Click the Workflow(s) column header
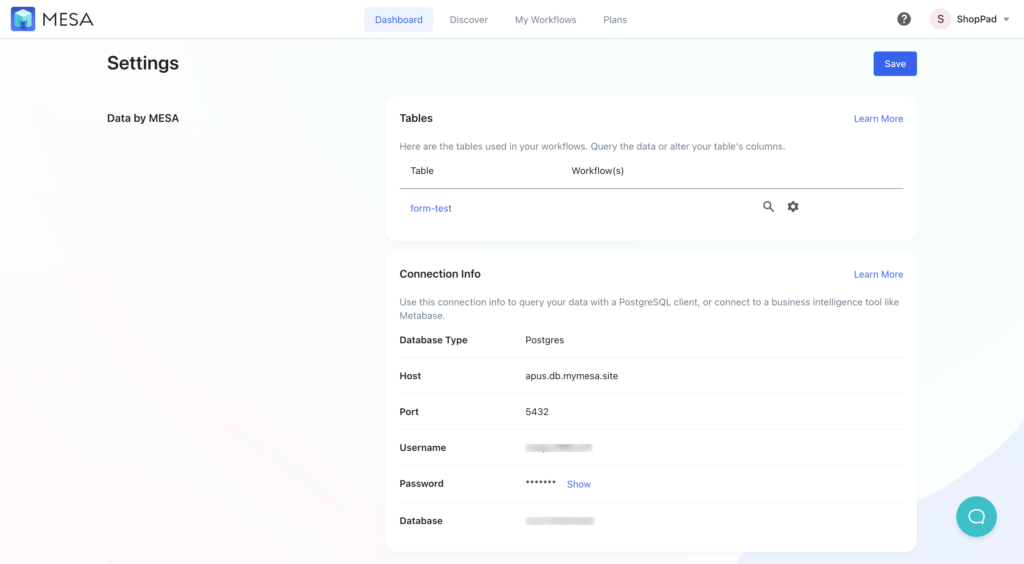 pyautogui.click(x=598, y=170)
